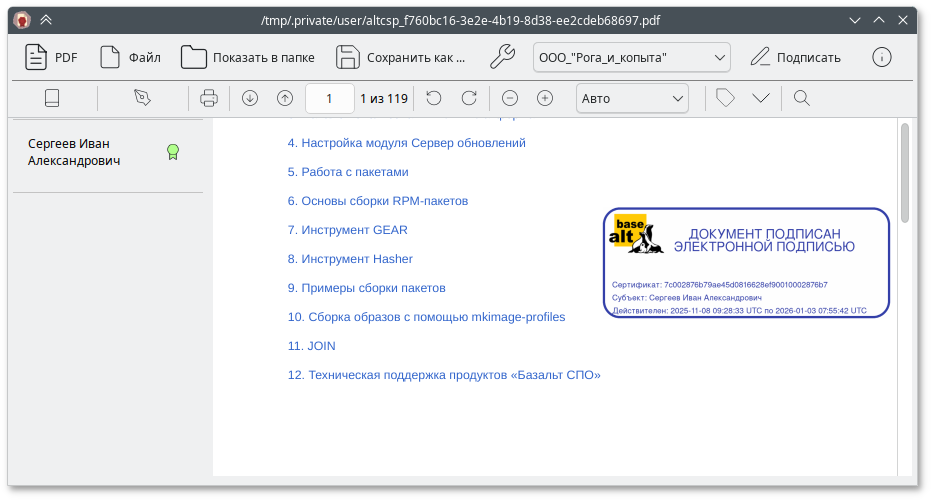The width and height of the screenshot is (931, 500).
Task: Open a PDF document
Action: click(x=51, y=58)
